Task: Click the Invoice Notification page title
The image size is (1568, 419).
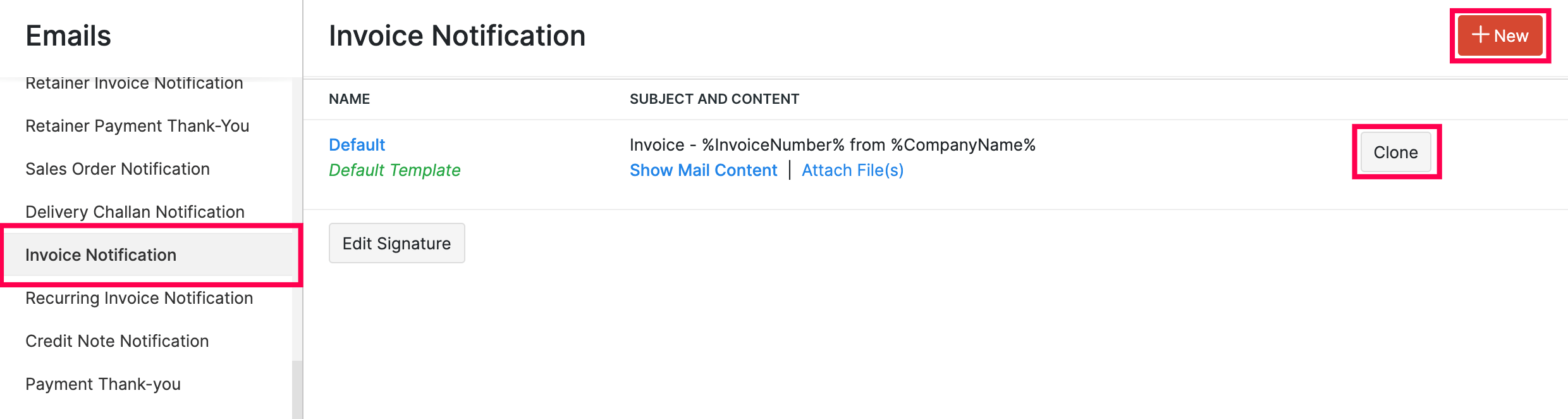Action: point(456,35)
